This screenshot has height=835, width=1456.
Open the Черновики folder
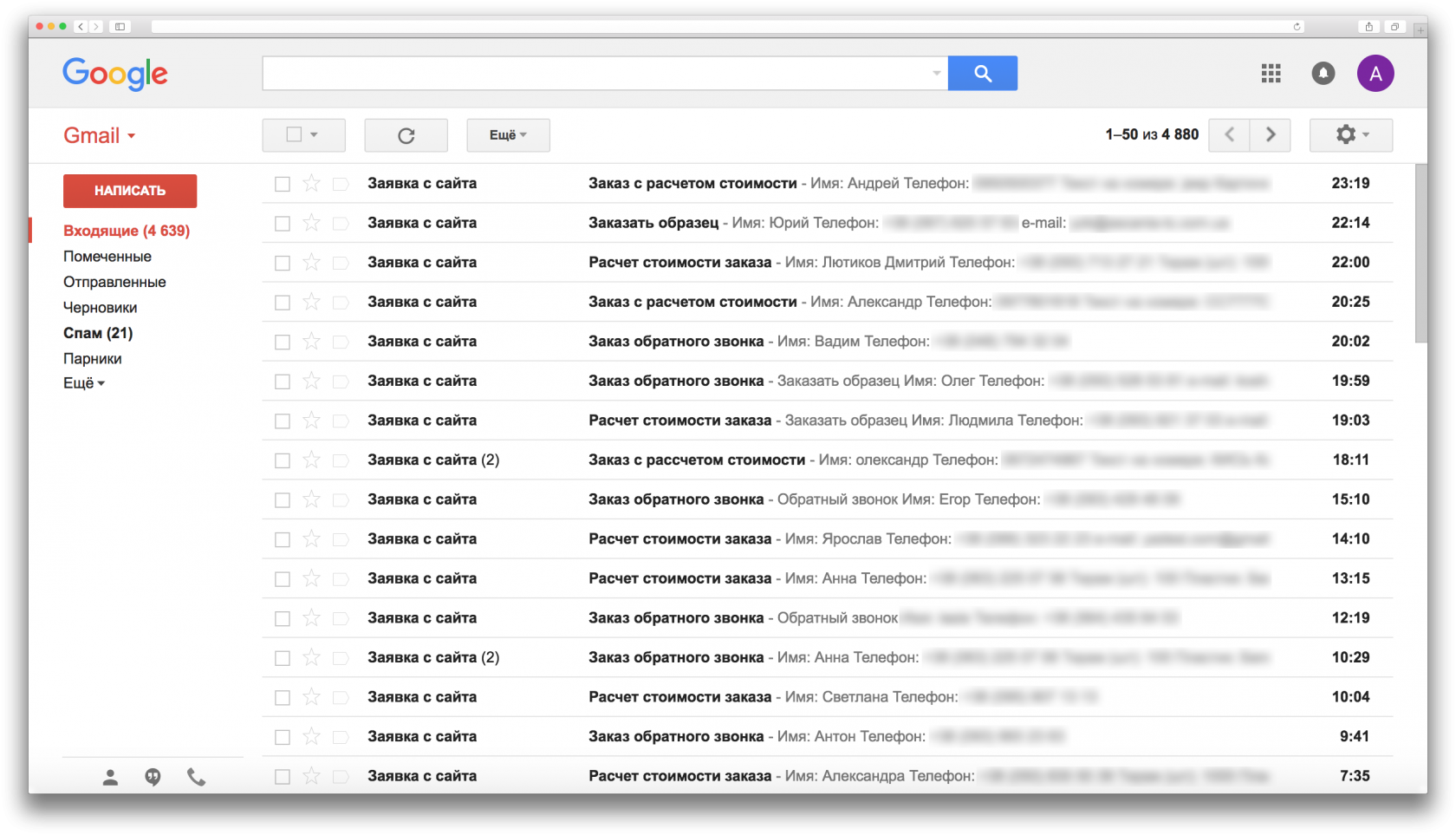click(101, 308)
